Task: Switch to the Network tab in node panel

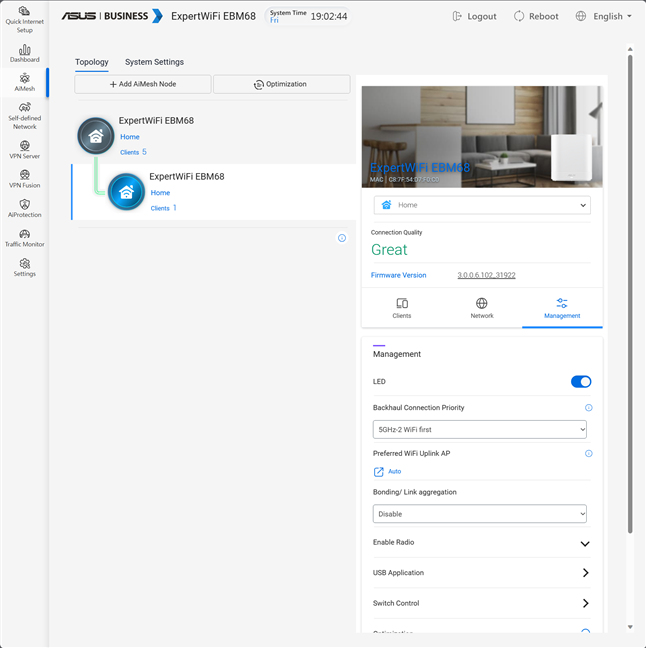Action: 482,308
